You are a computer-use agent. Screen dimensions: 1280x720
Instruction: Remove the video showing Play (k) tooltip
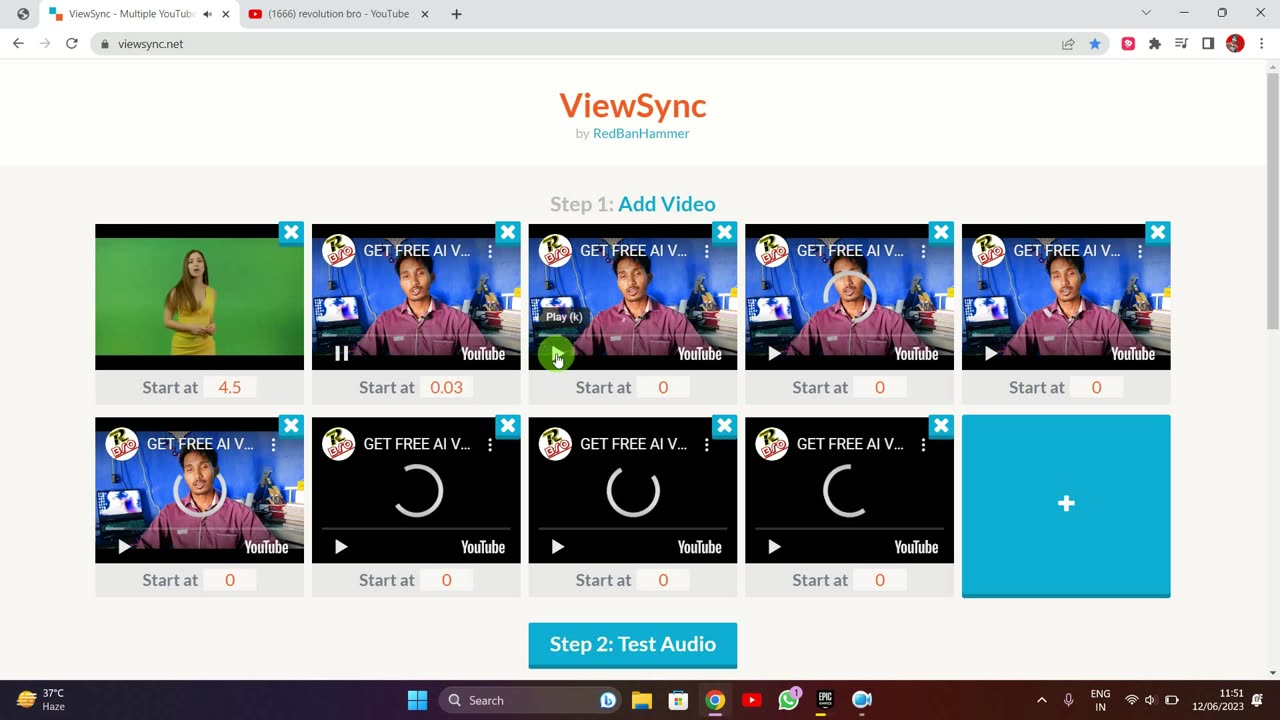pyautogui.click(x=725, y=232)
